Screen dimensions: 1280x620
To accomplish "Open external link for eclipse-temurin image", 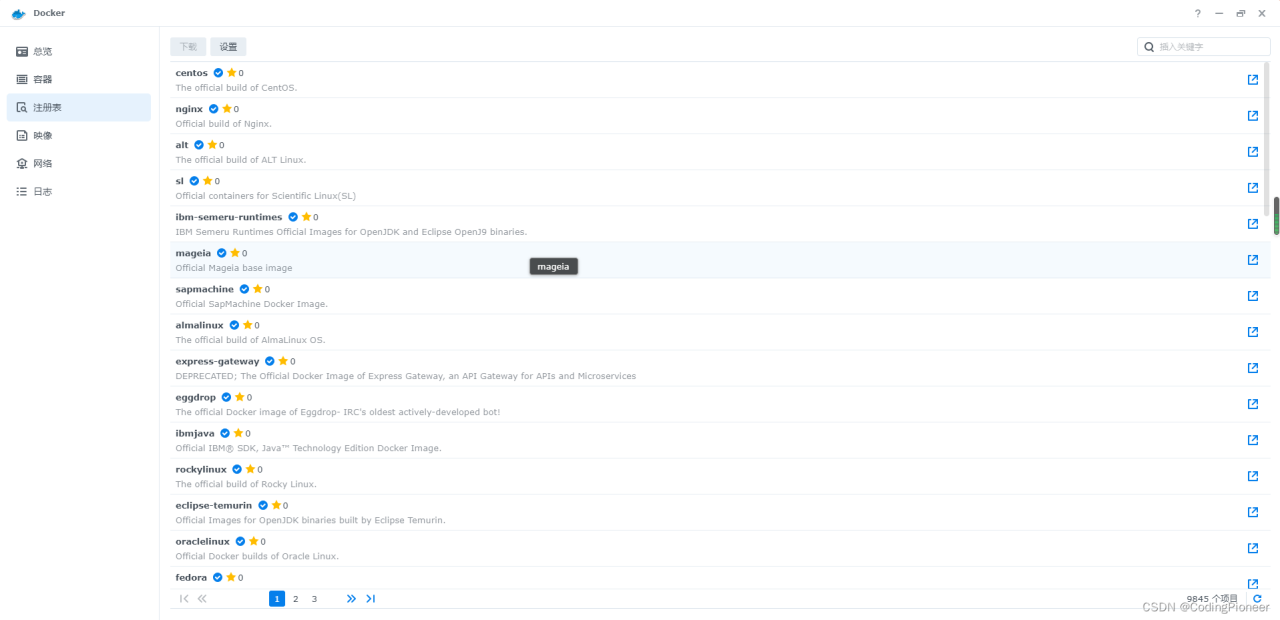I will (x=1253, y=512).
